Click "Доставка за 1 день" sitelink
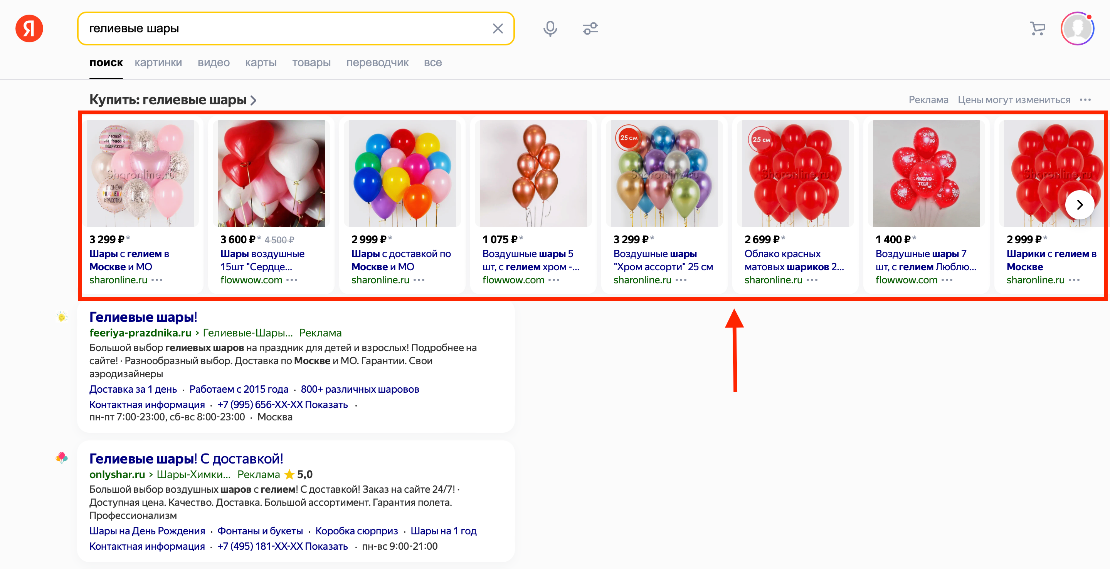The width and height of the screenshot is (1110, 569). coord(133,389)
